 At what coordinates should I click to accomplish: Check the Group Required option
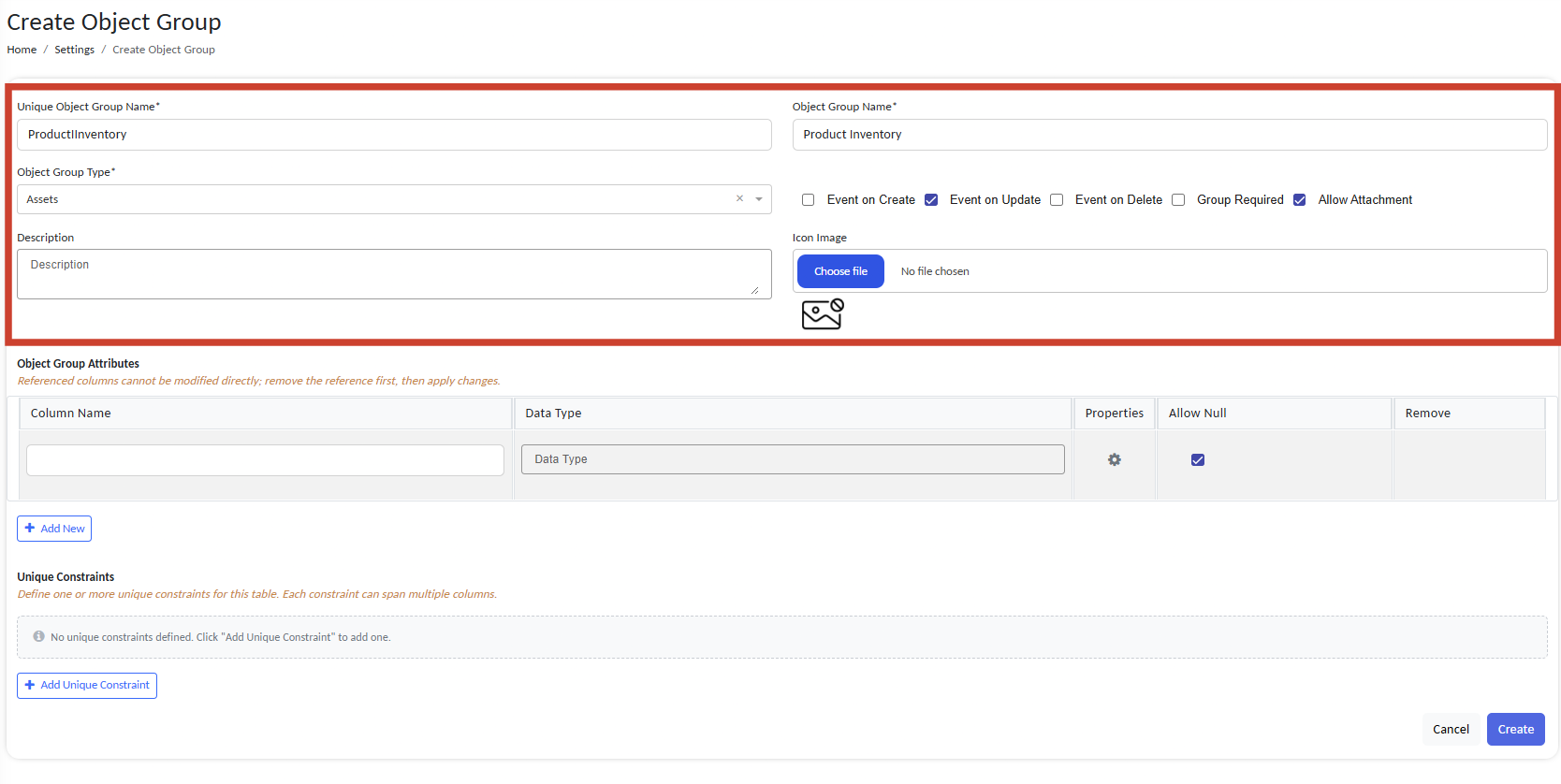tap(1177, 199)
